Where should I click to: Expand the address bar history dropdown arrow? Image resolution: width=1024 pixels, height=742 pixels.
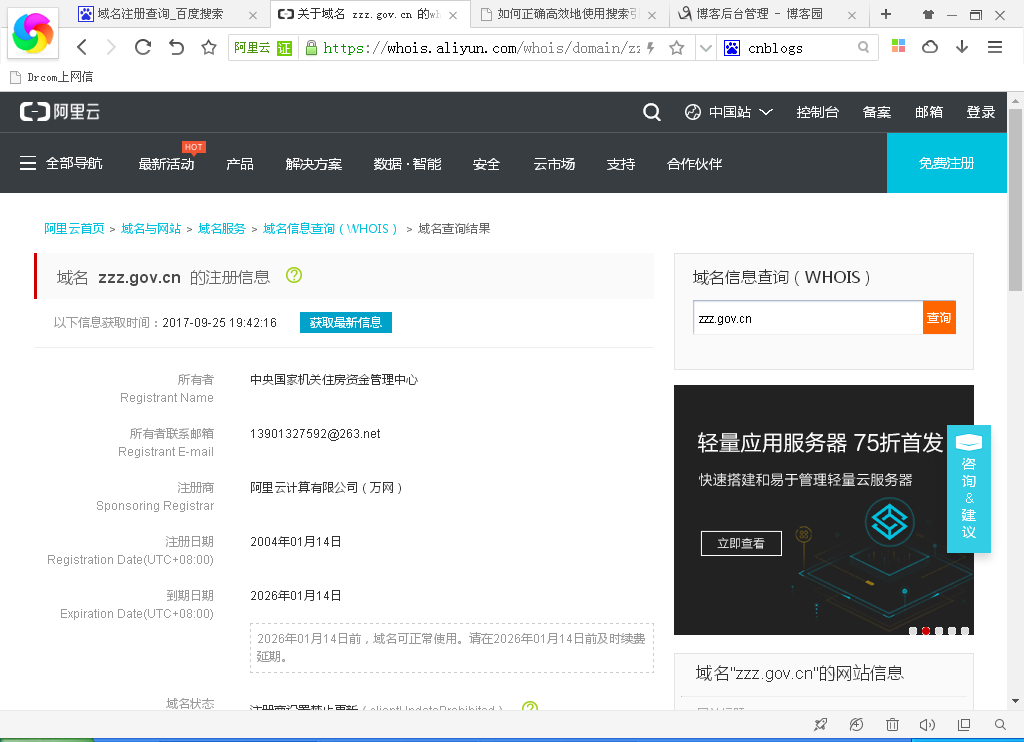tap(705, 48)
